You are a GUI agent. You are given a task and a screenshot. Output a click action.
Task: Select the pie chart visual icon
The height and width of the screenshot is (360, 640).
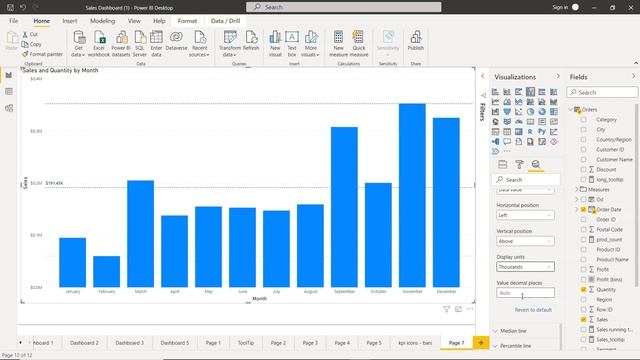[530, 111]
